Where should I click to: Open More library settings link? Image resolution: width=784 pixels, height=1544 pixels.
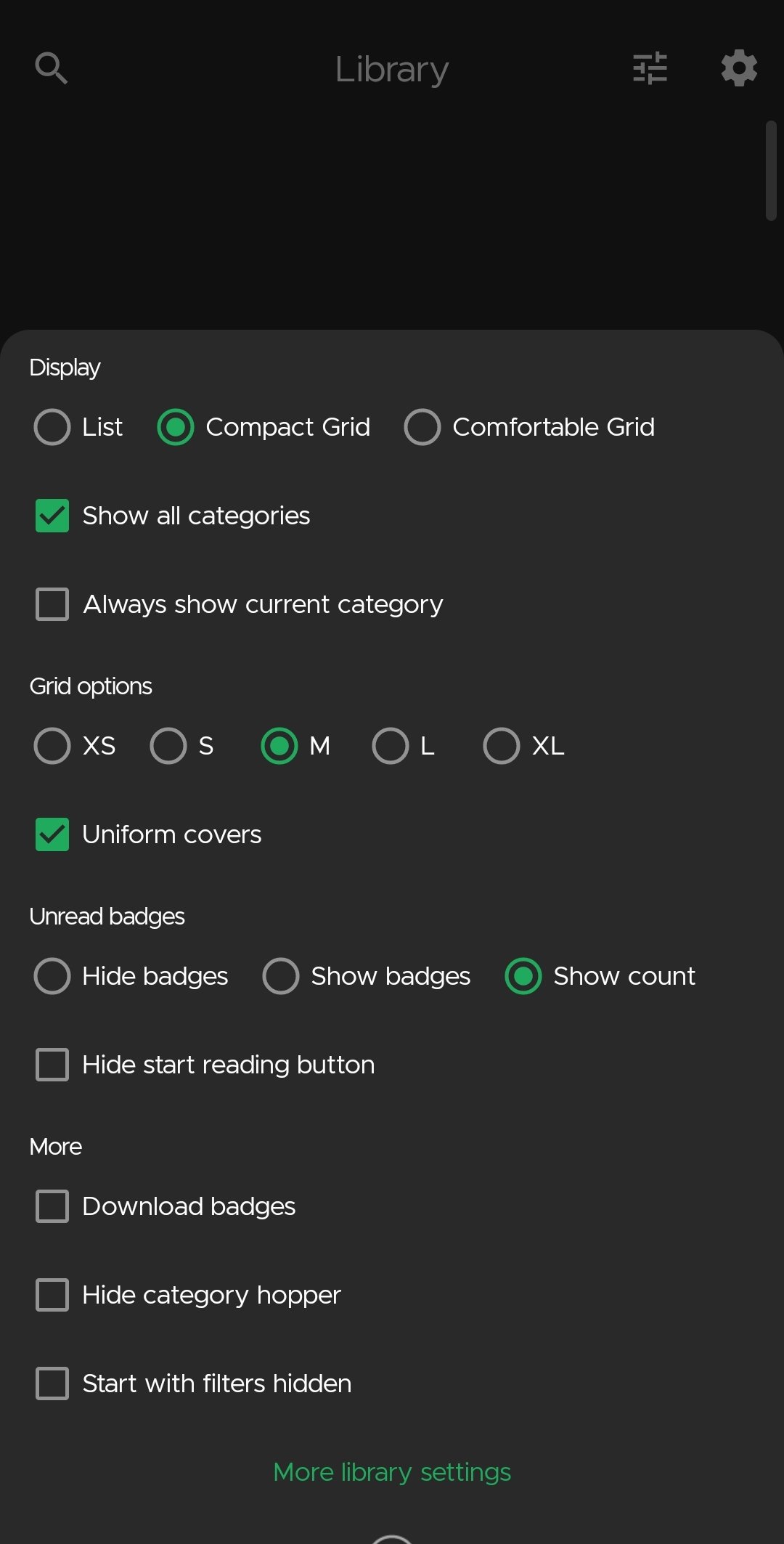click(392, 1472)
